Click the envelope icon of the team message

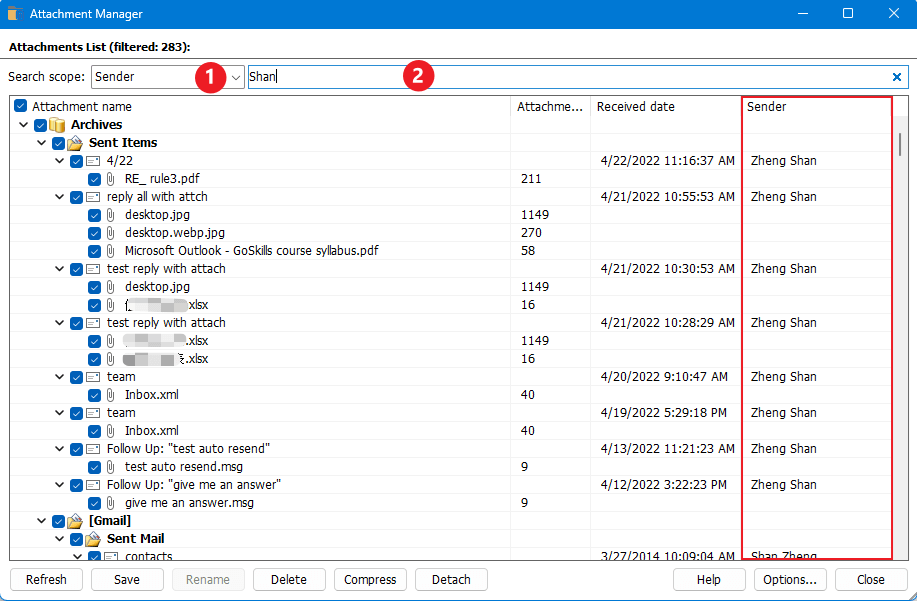(91, 376)
